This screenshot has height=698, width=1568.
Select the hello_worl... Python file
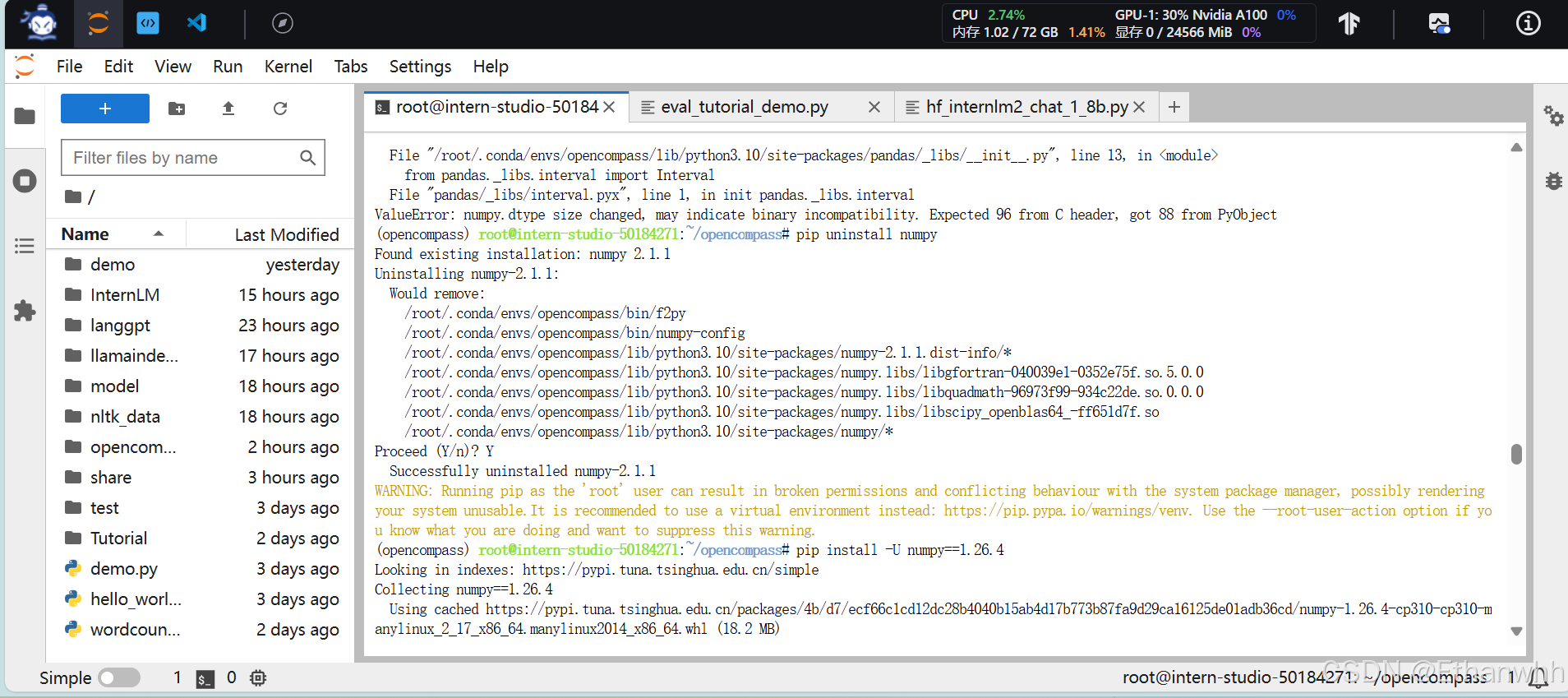(x=200, y=599)
